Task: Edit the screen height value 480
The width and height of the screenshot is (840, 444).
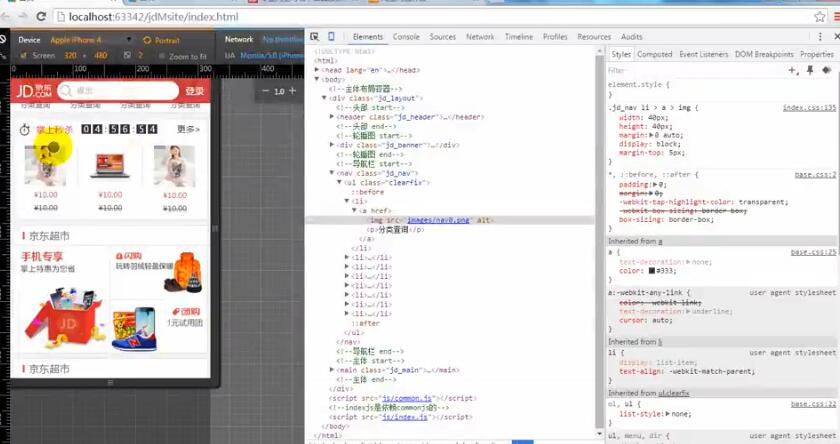Action: coord(101,55)
